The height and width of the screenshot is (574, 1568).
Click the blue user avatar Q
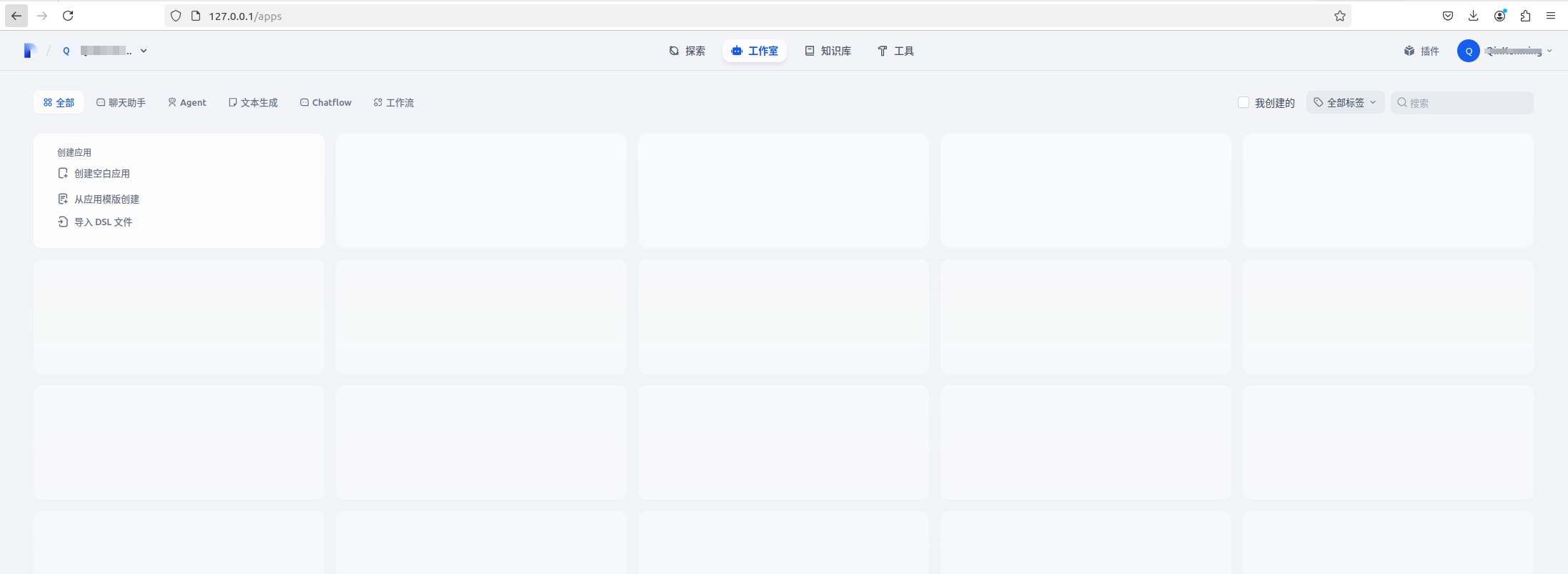point(1469,51)
